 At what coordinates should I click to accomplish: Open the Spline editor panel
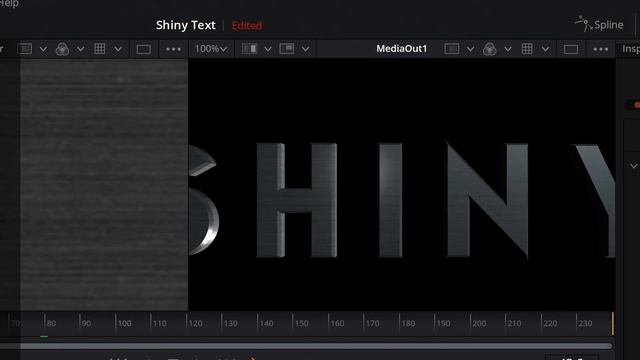point(599,24)
